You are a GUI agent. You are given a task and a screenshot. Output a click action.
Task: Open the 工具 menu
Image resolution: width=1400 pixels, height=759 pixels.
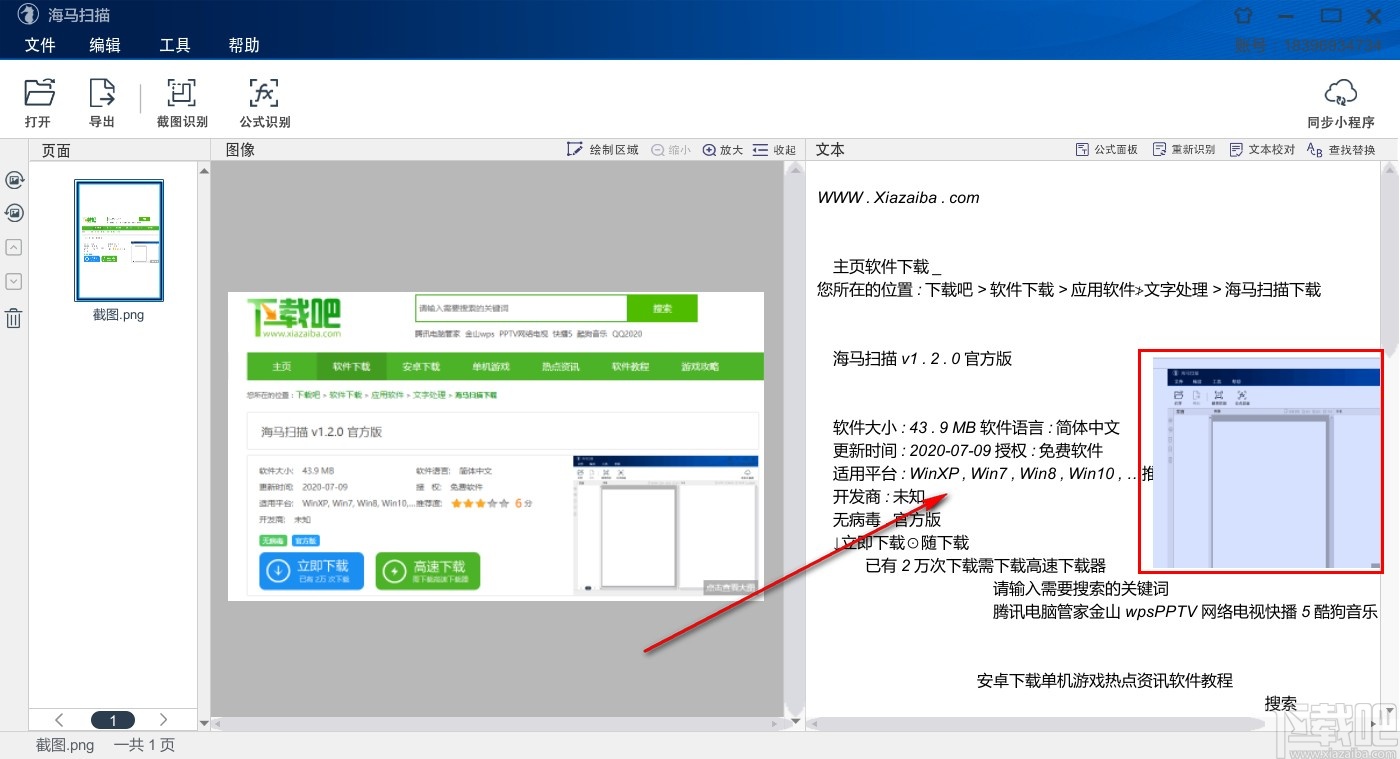point(175,45)
